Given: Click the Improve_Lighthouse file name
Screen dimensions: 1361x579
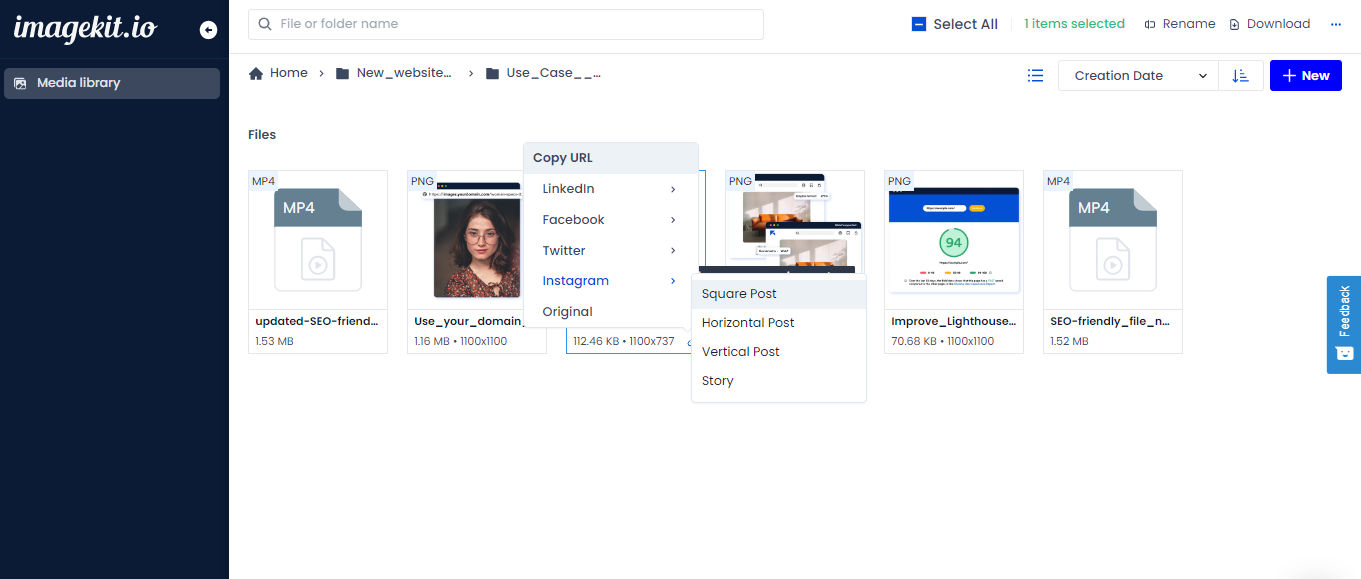Looking at the screenshot, I should coord(953,321).
